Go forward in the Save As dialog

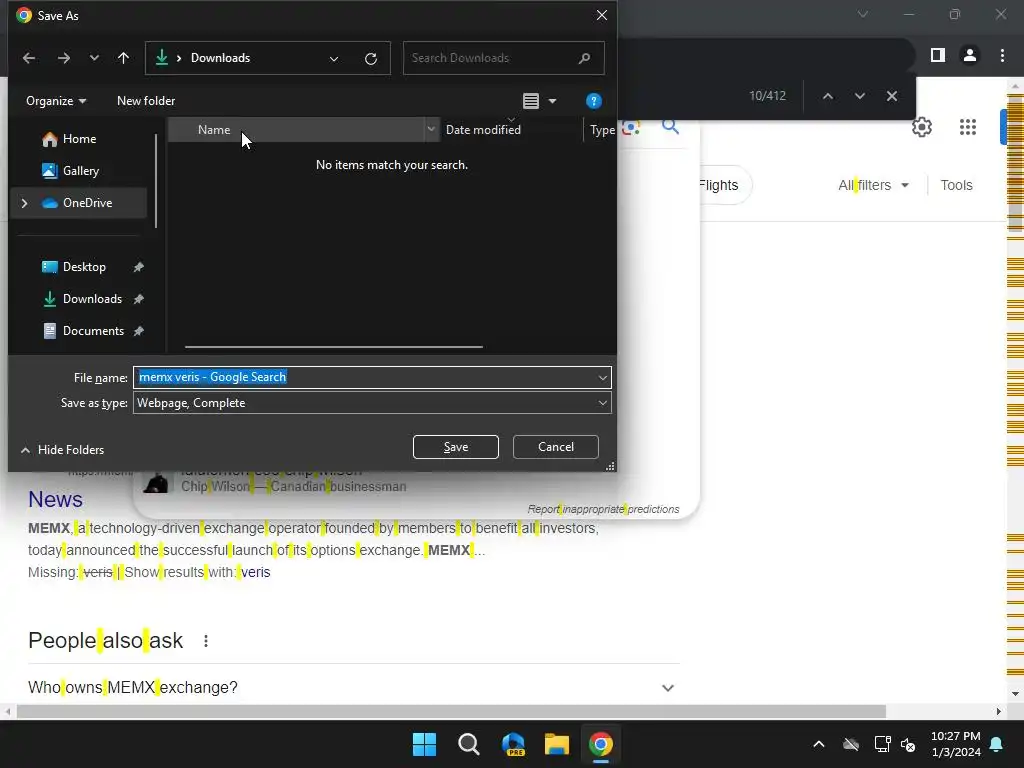click(x=63, y=58)
